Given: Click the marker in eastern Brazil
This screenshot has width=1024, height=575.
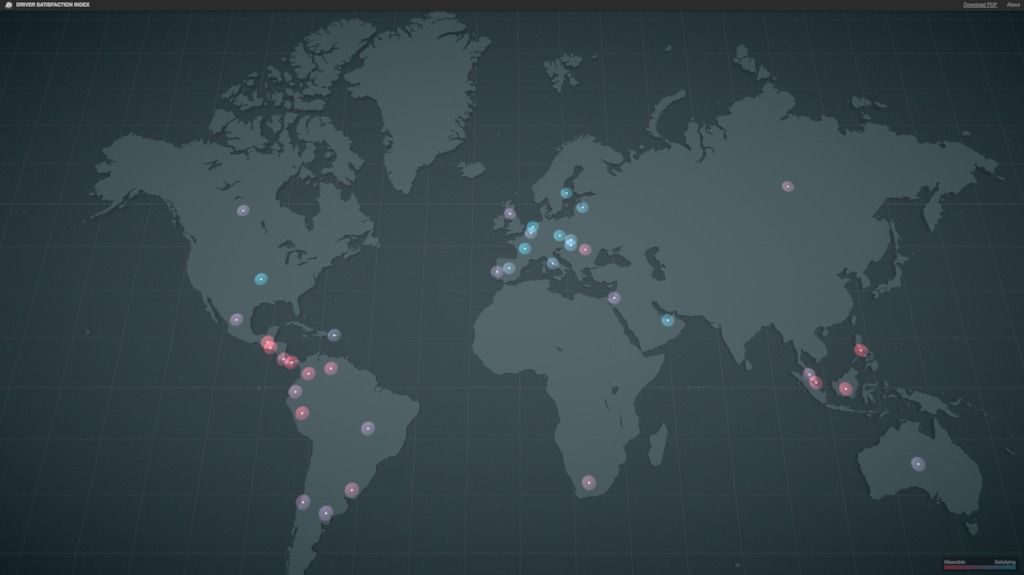Looking at the screenshot, I should [x=368, y=428].
